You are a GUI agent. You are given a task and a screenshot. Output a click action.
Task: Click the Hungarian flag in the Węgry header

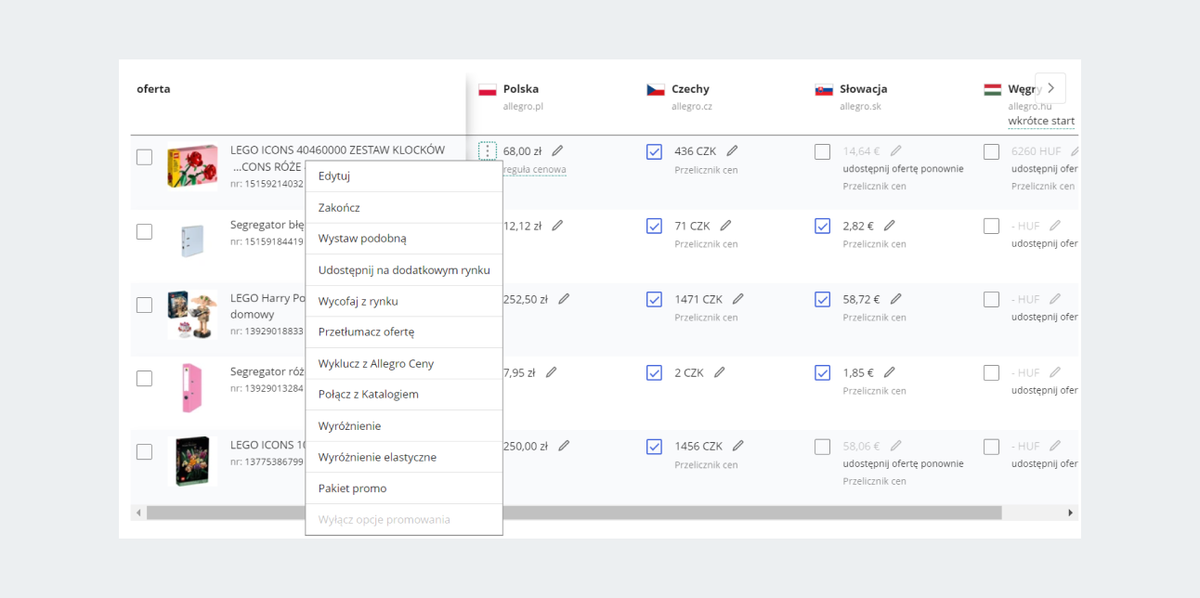click(x=993, y=90)
